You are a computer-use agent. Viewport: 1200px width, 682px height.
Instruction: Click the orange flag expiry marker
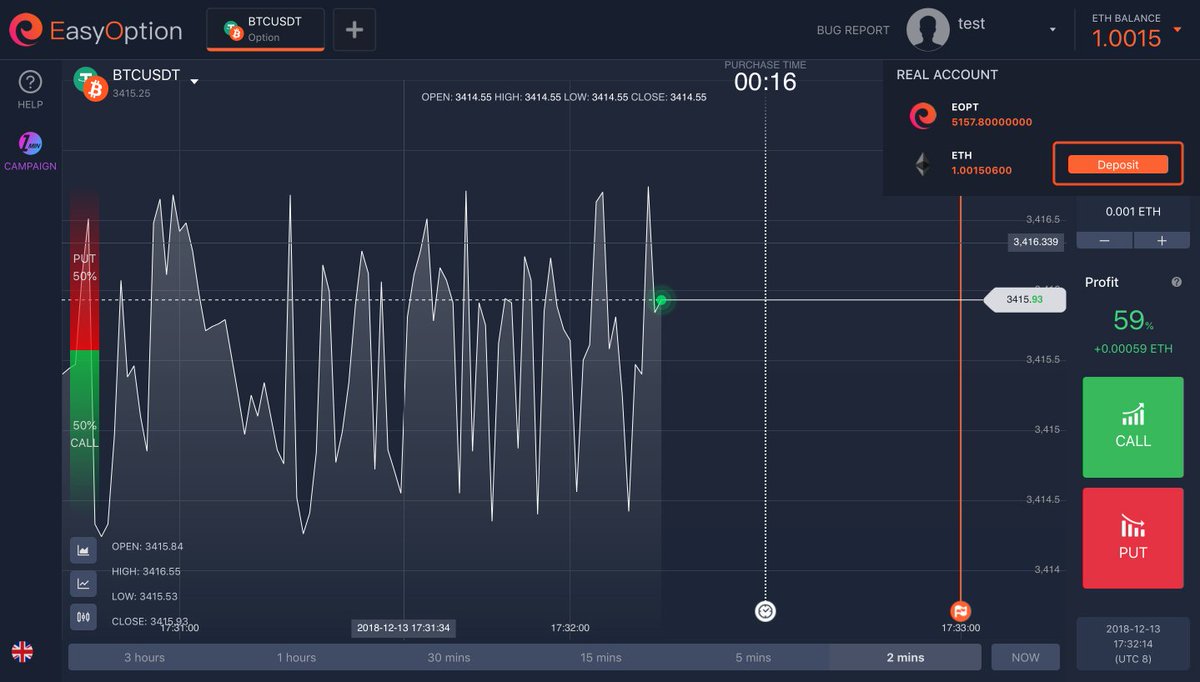coord(960,611)
